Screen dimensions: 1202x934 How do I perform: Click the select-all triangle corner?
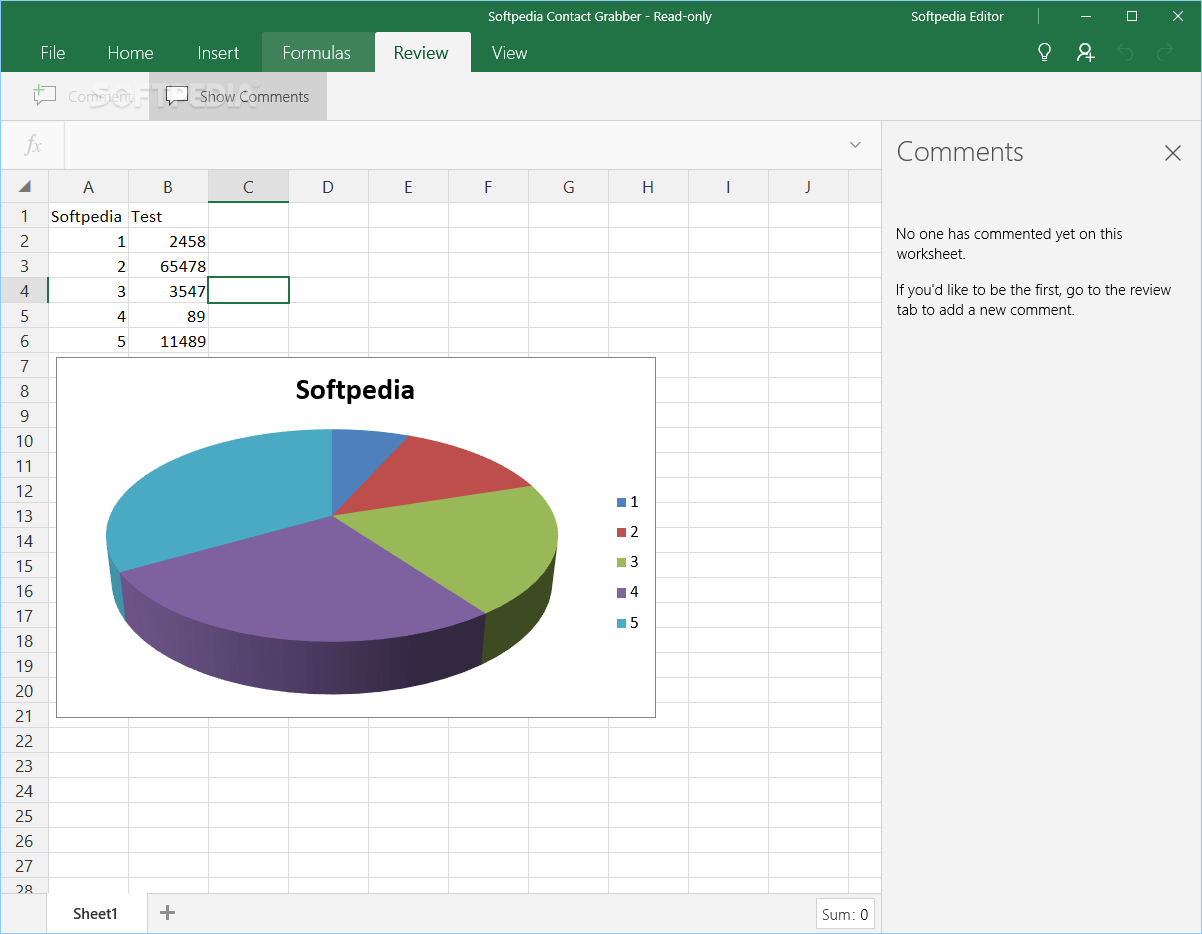25,187
